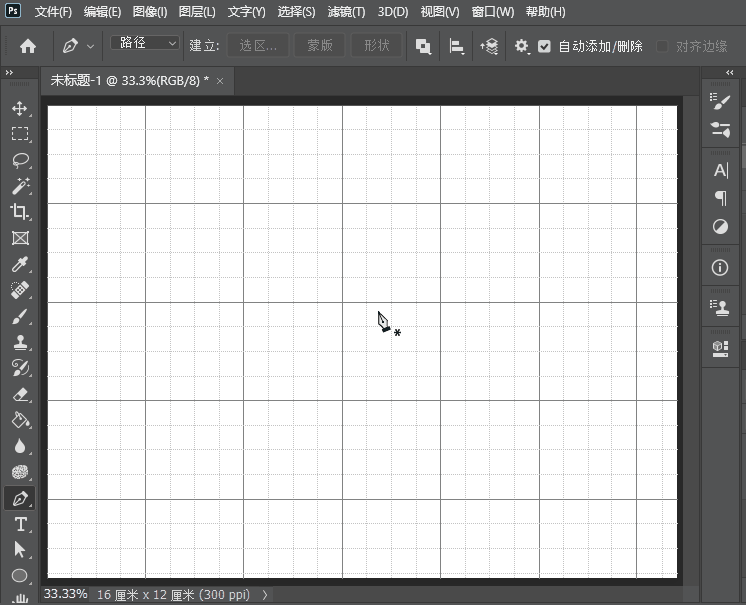Open path alignment options

tap(456, 46)
